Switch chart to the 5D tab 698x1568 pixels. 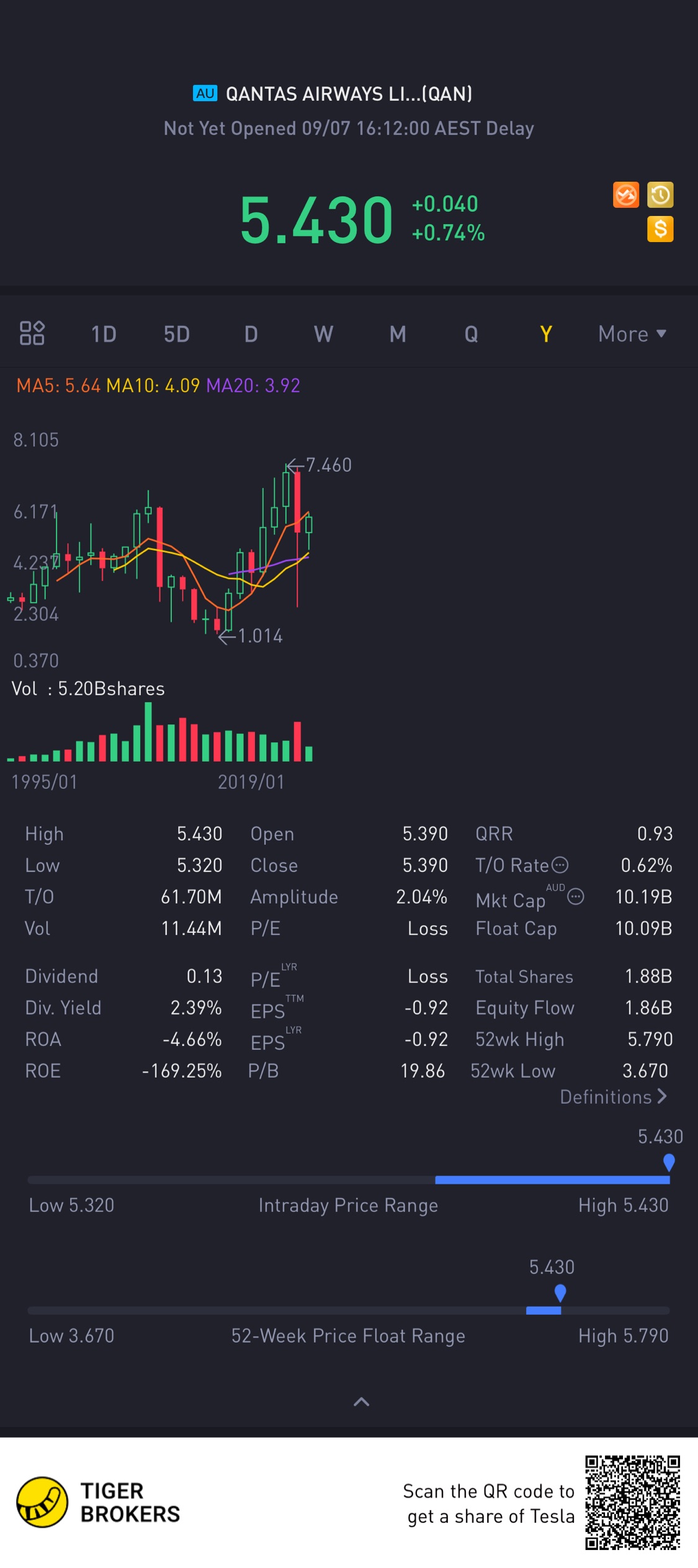tap(176, 335)
